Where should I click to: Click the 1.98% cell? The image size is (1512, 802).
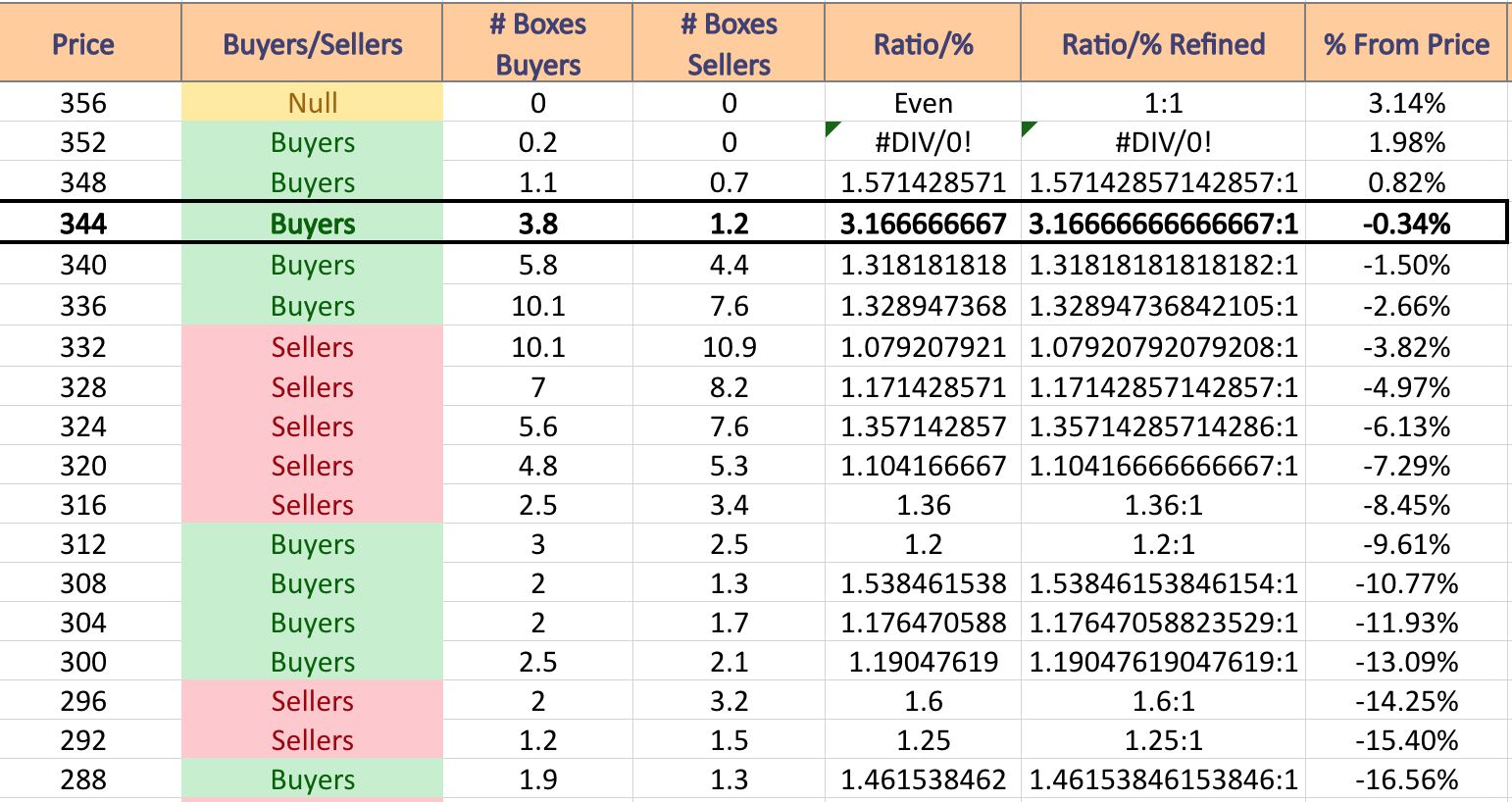click(x=1406, y=142)
